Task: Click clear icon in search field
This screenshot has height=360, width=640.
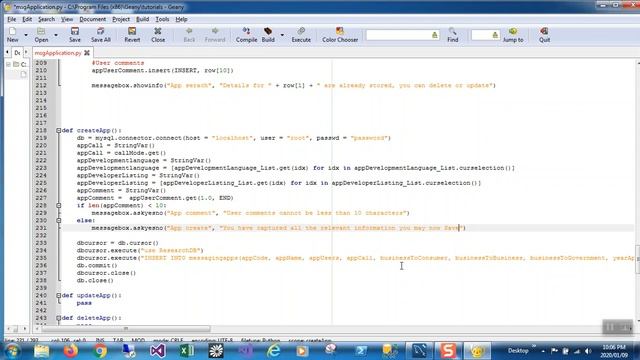Action: [435, 35]
